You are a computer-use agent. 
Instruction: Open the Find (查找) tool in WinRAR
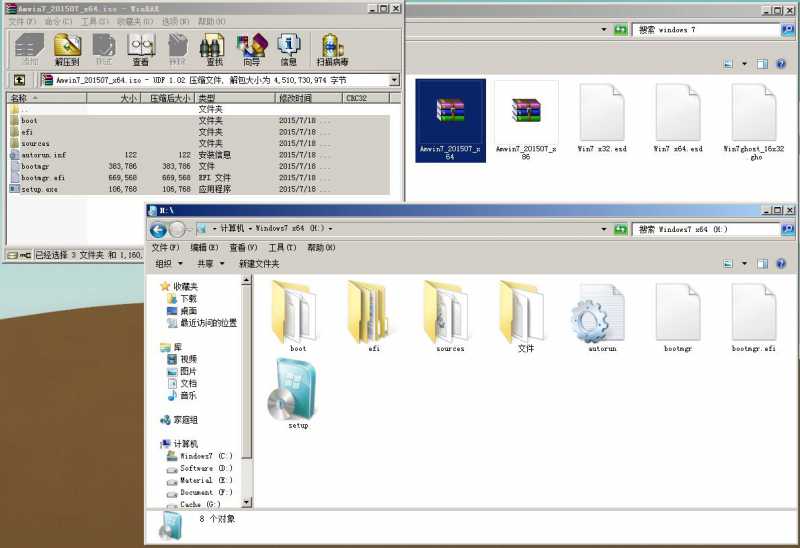[x=214, y=49]
